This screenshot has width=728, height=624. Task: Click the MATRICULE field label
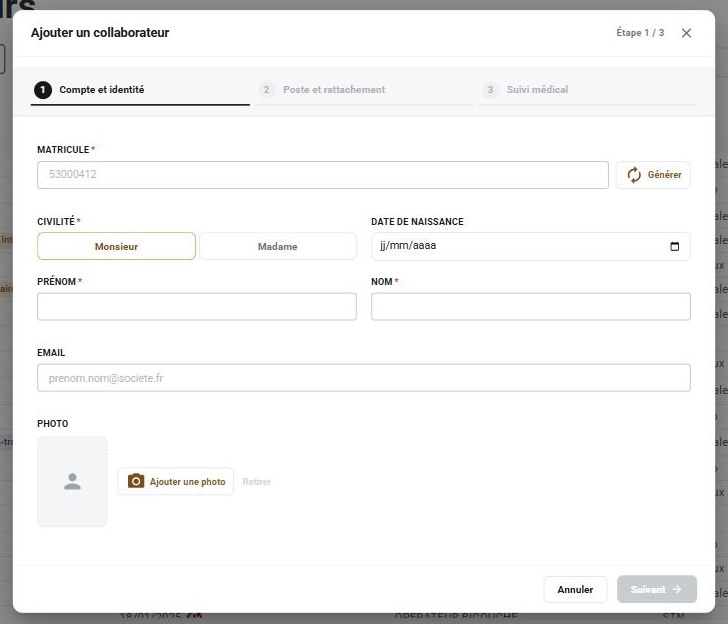tap(63, 150)
